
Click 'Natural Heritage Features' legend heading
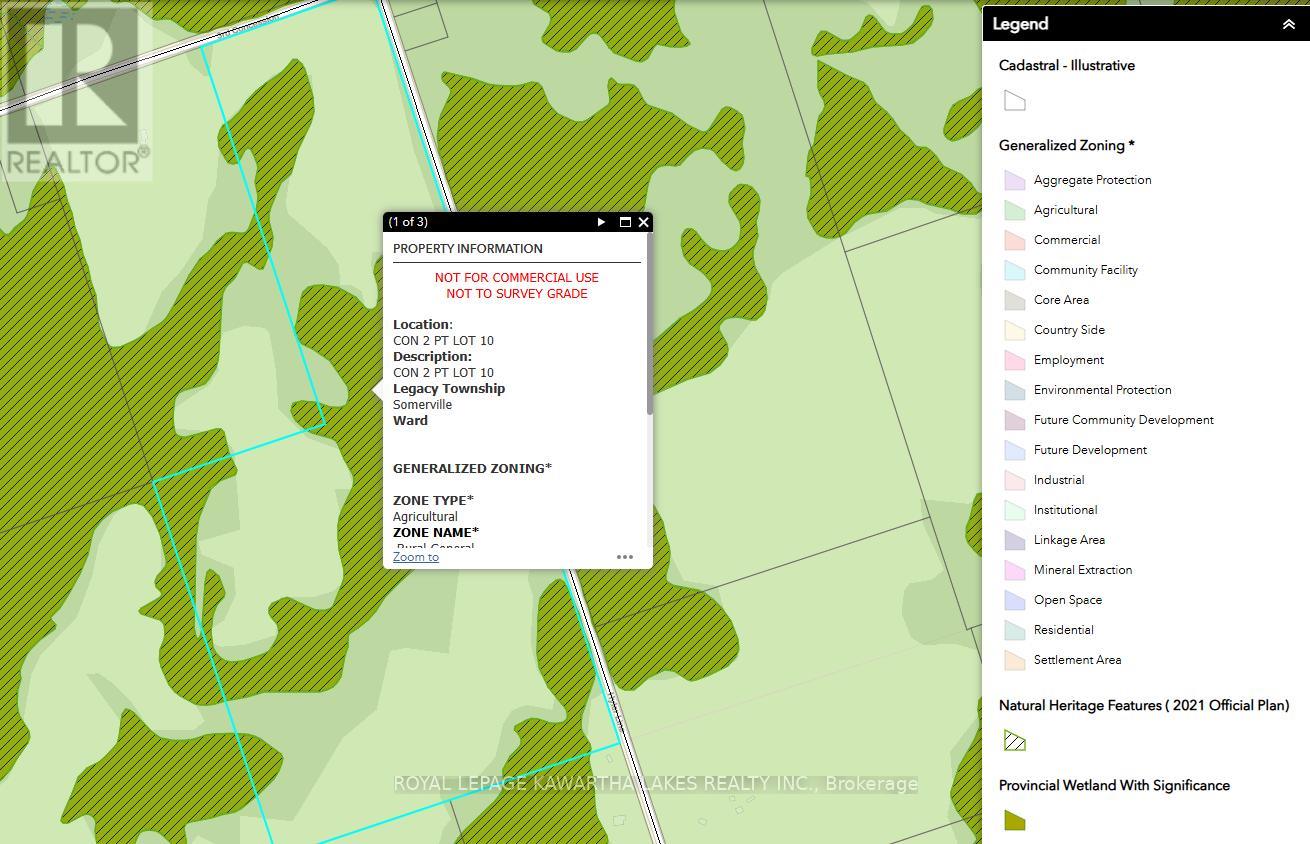click(x=1144, y=706)
